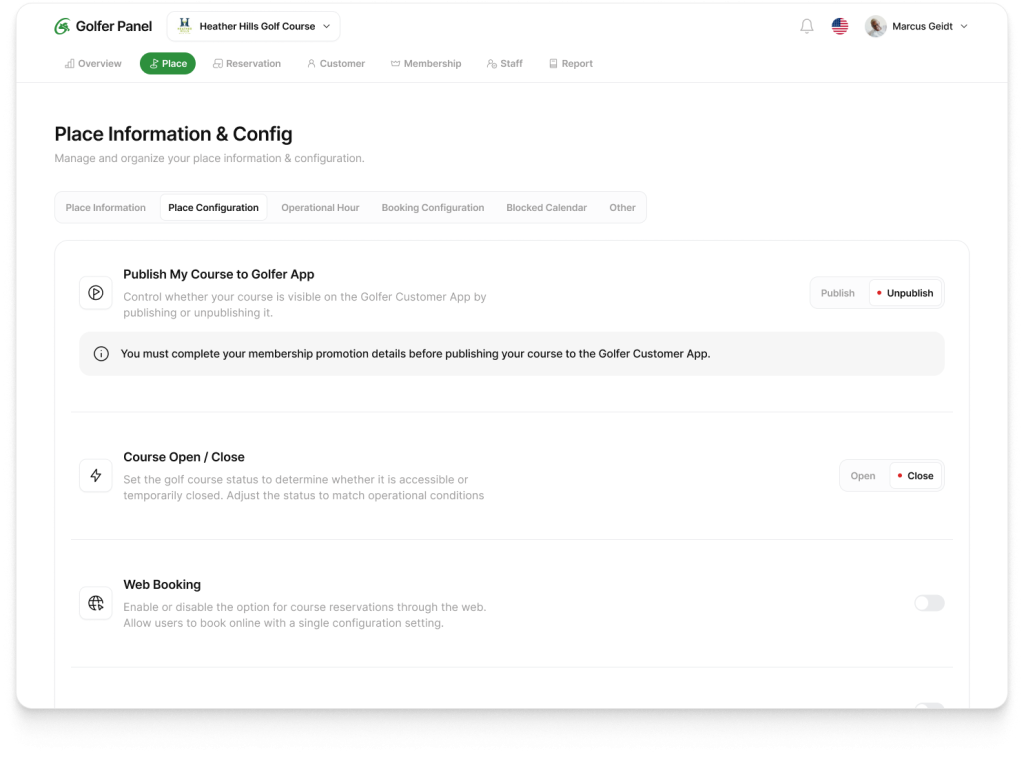Click the Overview chart icon in navigation
Viewport: 1024px width, 764px height.
tap(69, 63)
